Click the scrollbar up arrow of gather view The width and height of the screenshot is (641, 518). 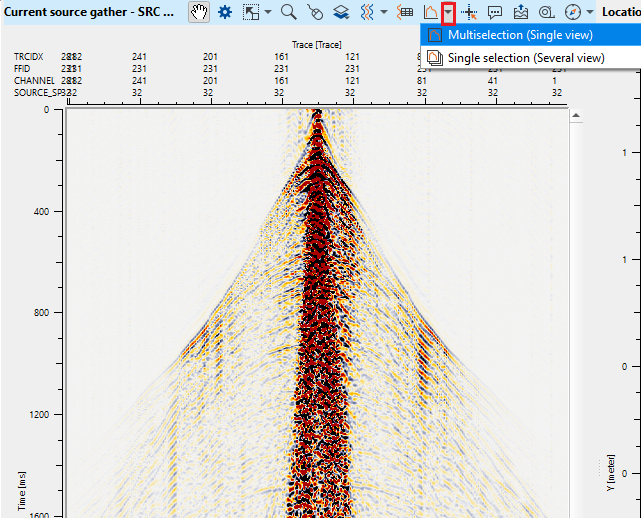pyautogui.click(x=575, y=116)
